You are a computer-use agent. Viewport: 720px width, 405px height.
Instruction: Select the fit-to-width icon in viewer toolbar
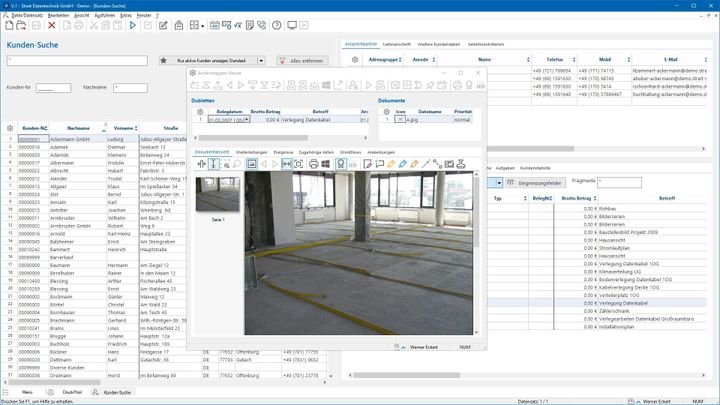(286, 164)
